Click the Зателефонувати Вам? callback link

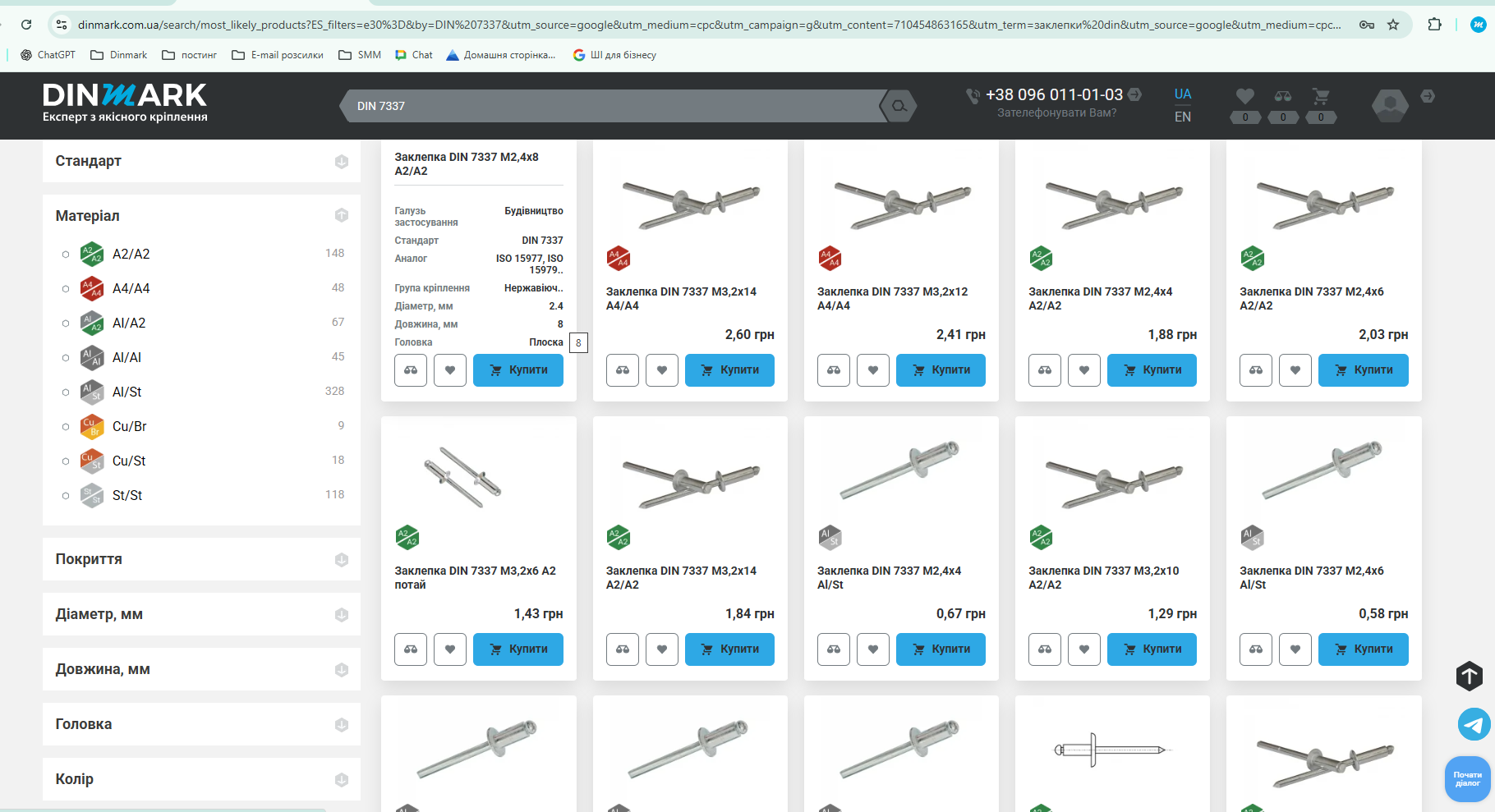(1056, 113)
